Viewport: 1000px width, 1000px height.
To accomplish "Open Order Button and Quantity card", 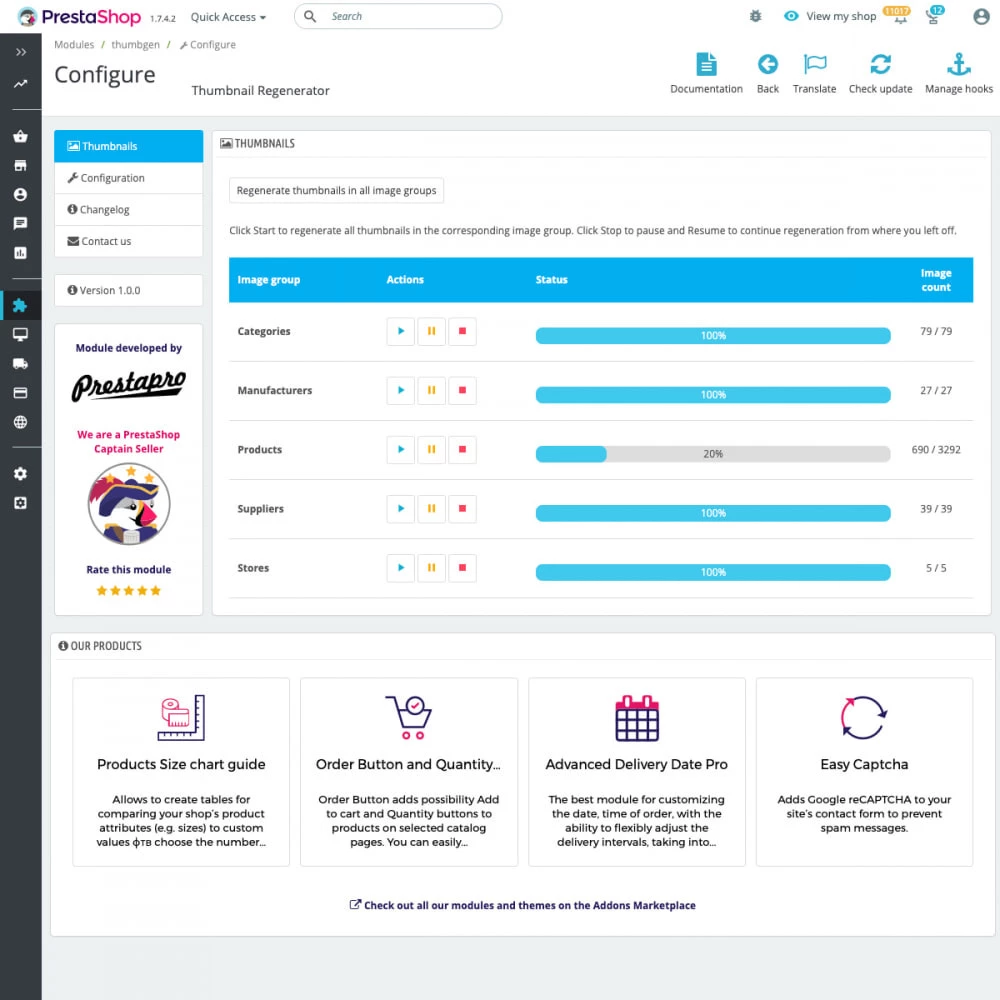I will pyautogui.click(x=409, y=772).
